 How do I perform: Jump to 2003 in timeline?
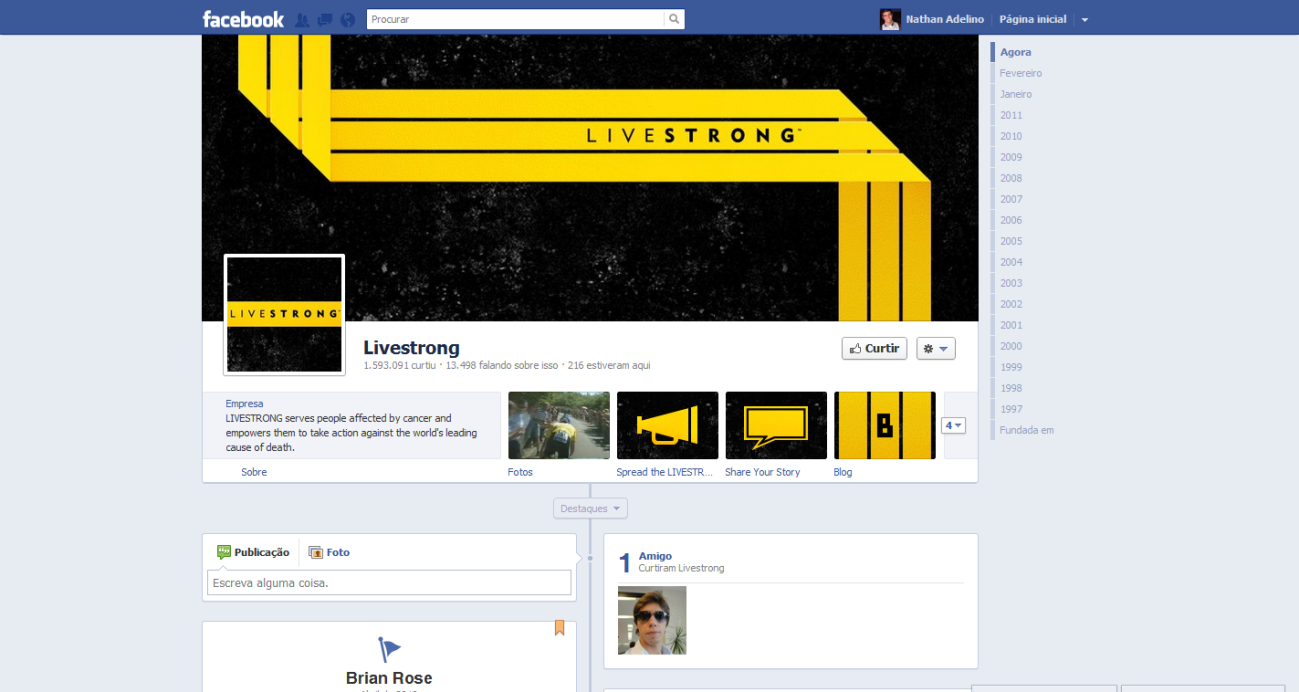click(1011, 283)
